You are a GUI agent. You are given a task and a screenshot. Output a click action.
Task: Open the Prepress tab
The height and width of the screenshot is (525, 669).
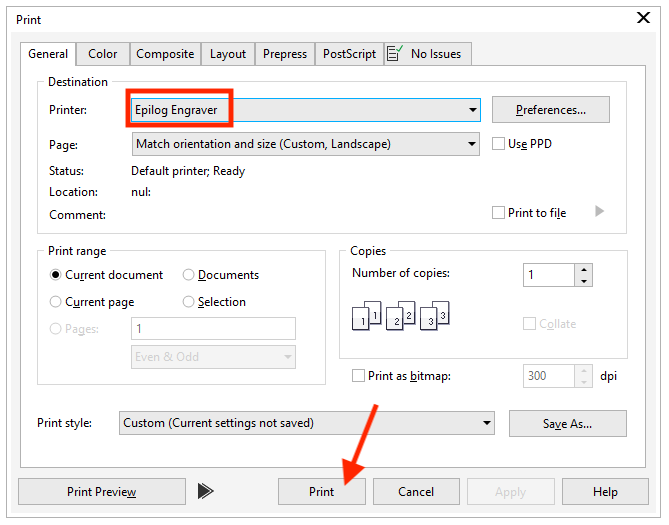coord(285,54)
